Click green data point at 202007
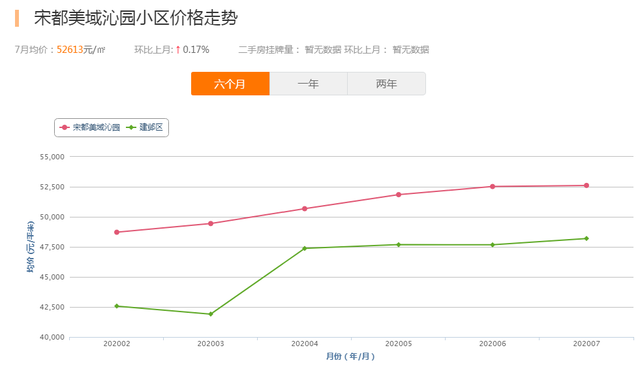The height and width of the screenshot is (369, 640). [587, 238]
